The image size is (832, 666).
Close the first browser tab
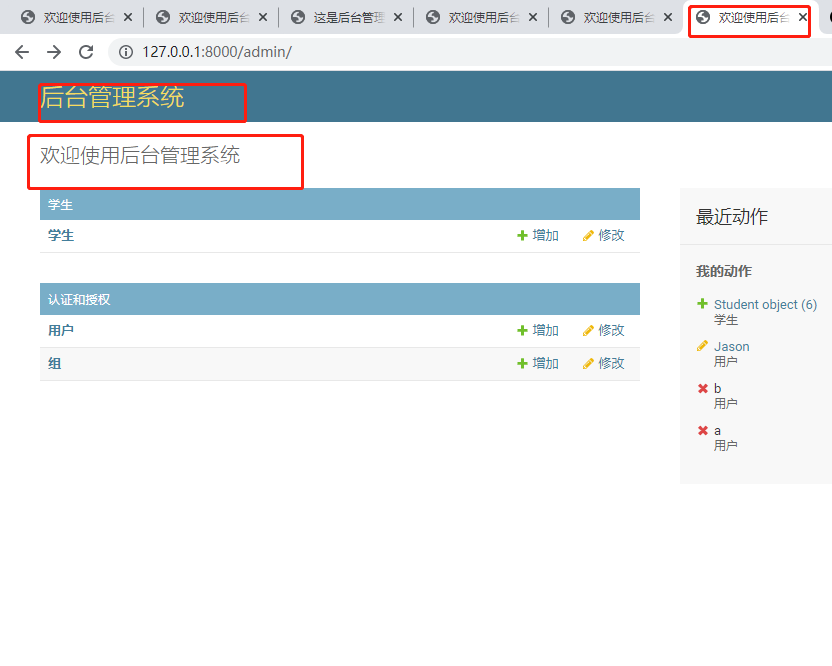click(x=128, y=18)
